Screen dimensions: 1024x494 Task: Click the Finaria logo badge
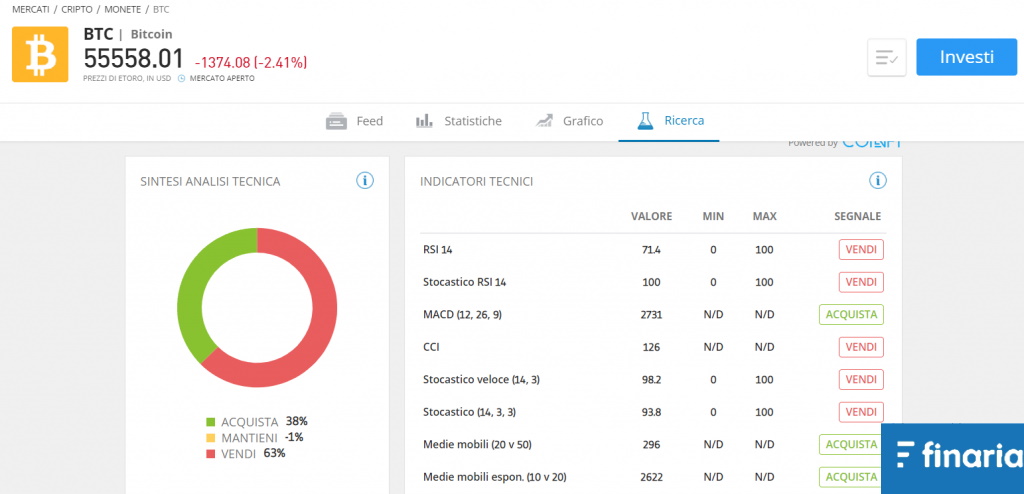click(952, 457)
